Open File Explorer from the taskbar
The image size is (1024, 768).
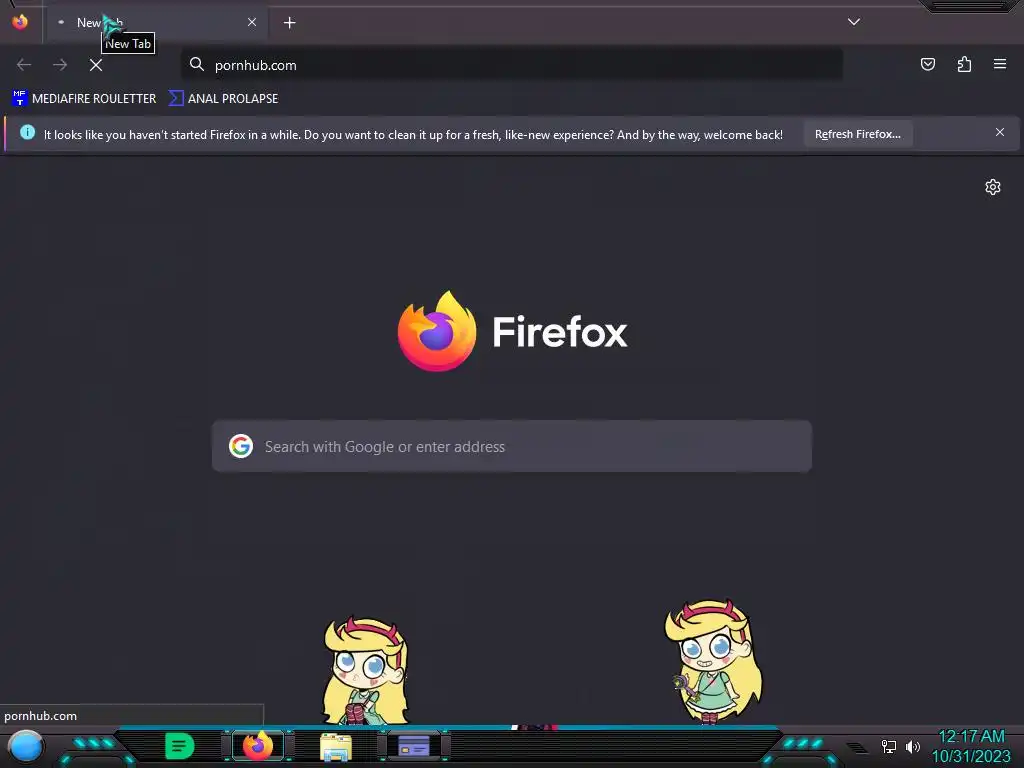click(x=336, y=747)
